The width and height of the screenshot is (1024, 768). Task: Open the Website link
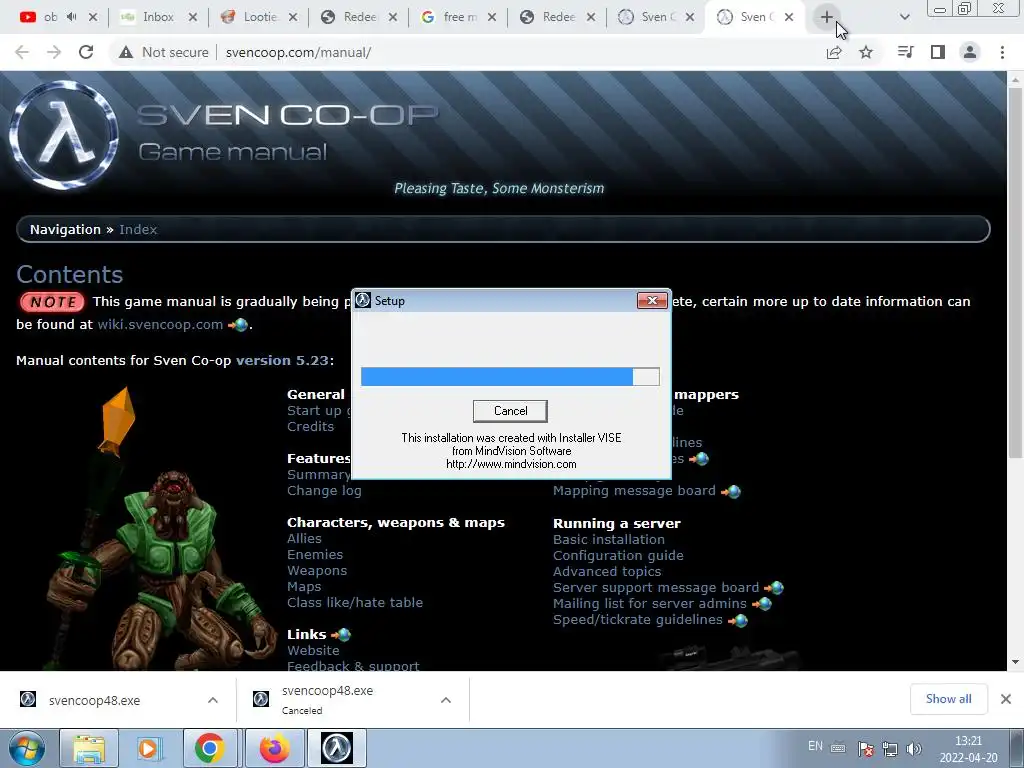pos(313,650)
